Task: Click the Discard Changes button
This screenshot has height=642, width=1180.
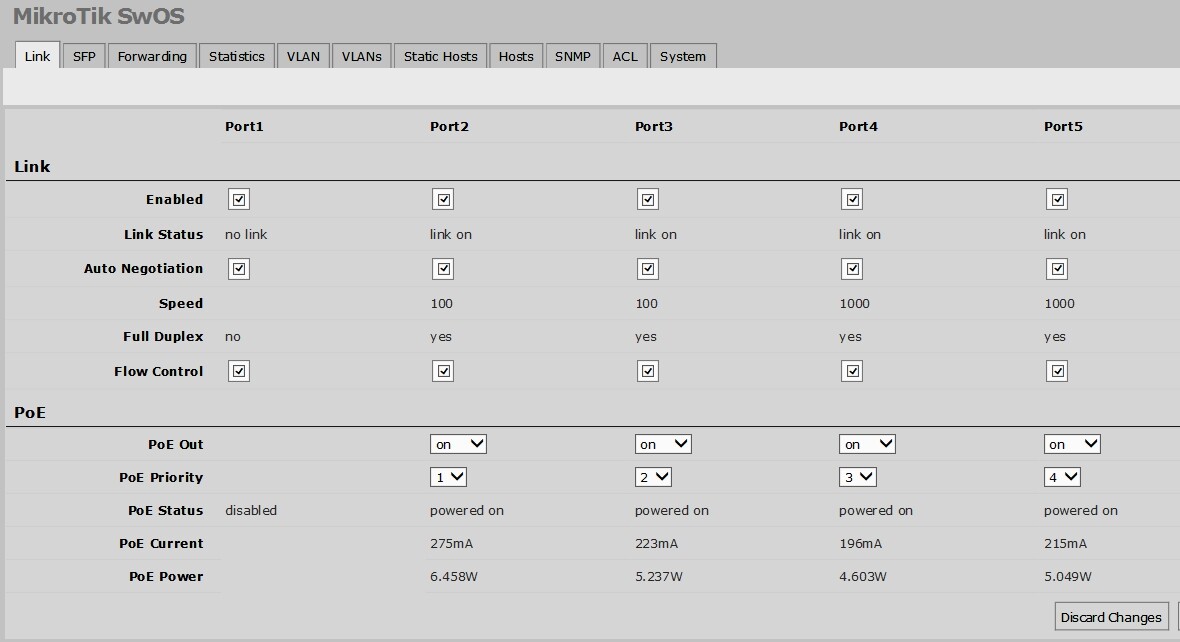Action: 1111,617
